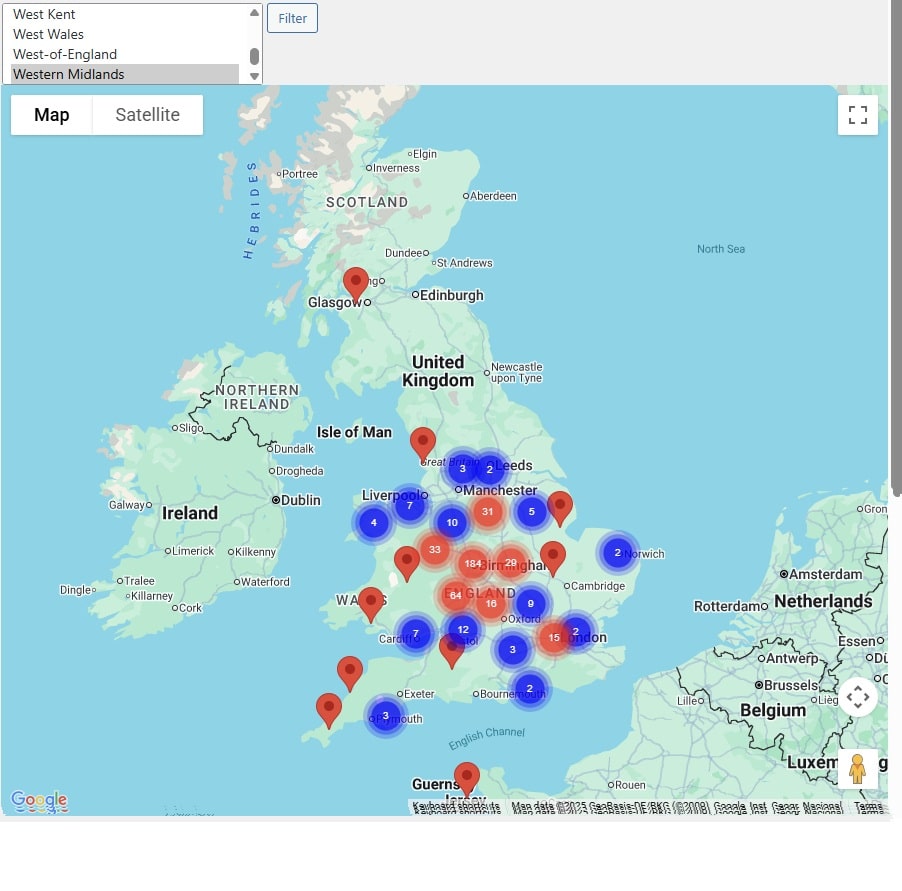Open the blue cluster near Cardiff

pos(415,634)
